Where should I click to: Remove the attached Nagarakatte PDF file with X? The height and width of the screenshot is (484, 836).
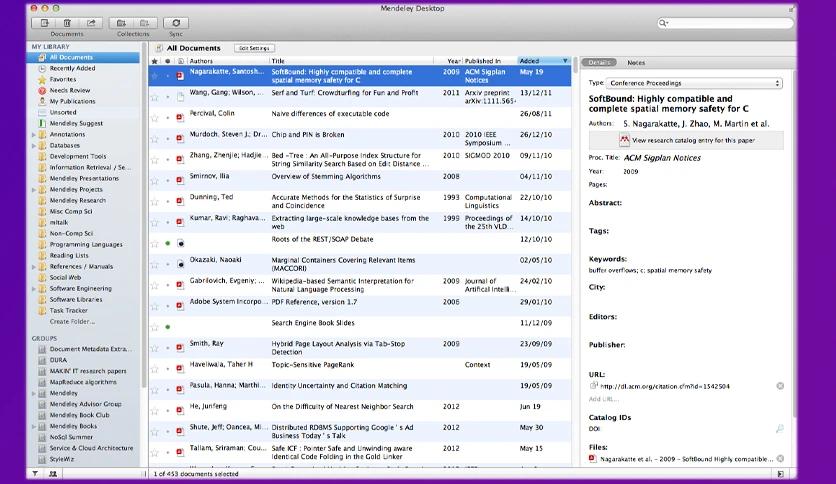point(780,458)
